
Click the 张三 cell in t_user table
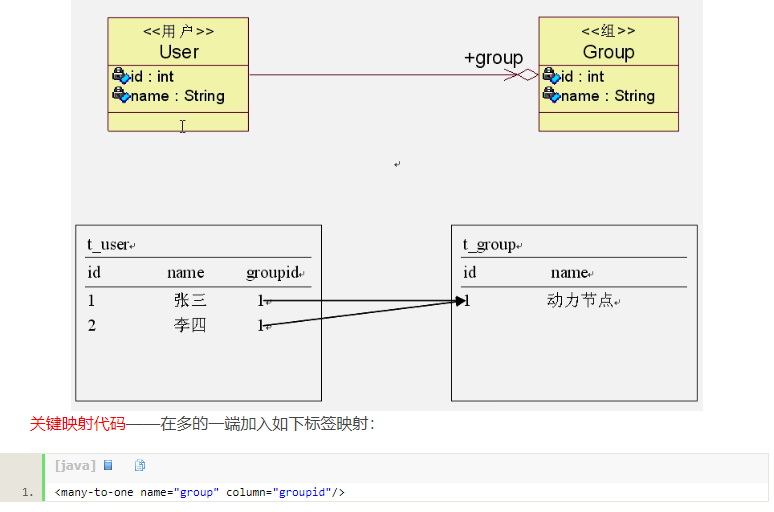click(x=189, y=300)
